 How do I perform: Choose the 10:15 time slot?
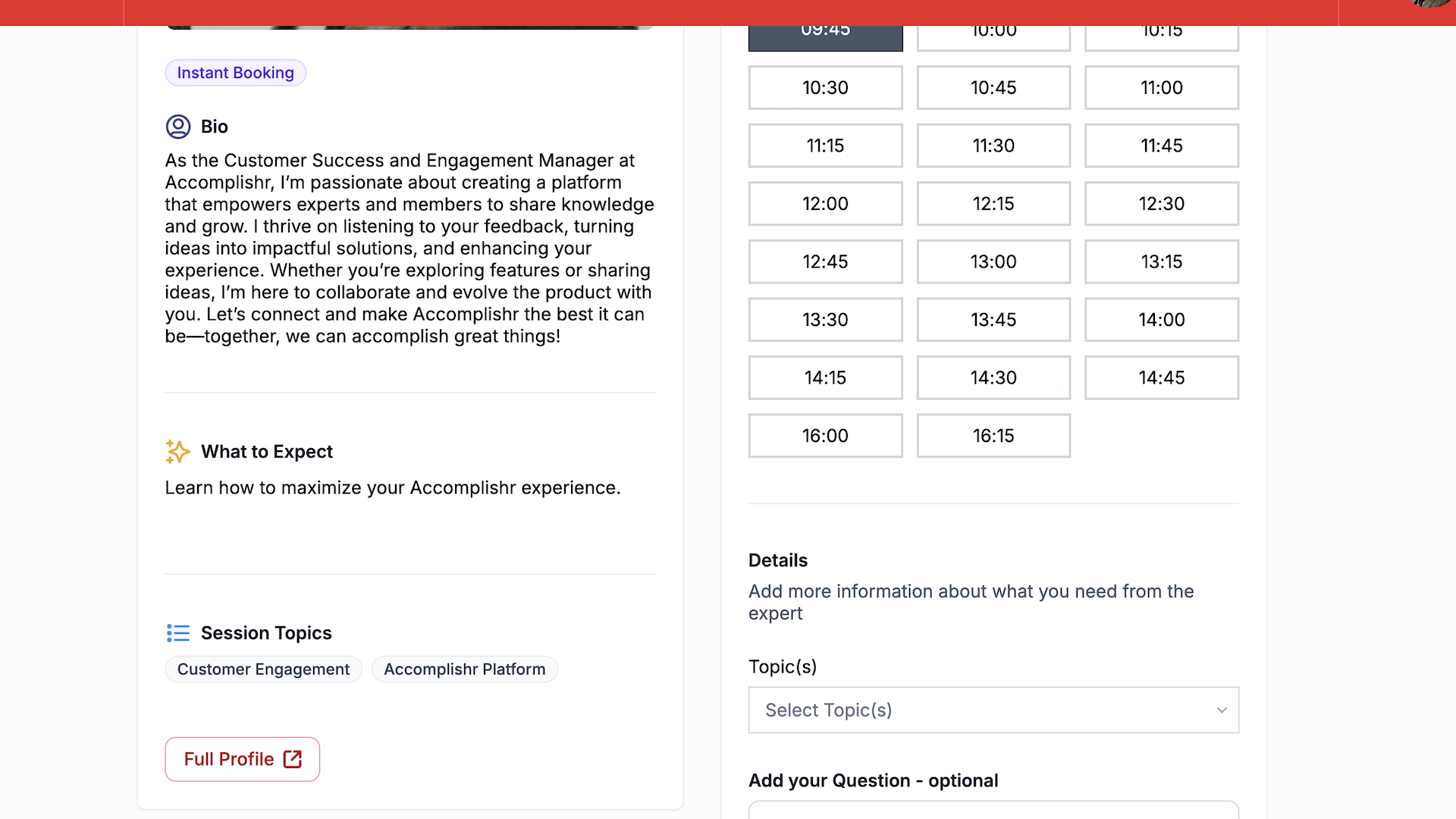(1162, 38)
